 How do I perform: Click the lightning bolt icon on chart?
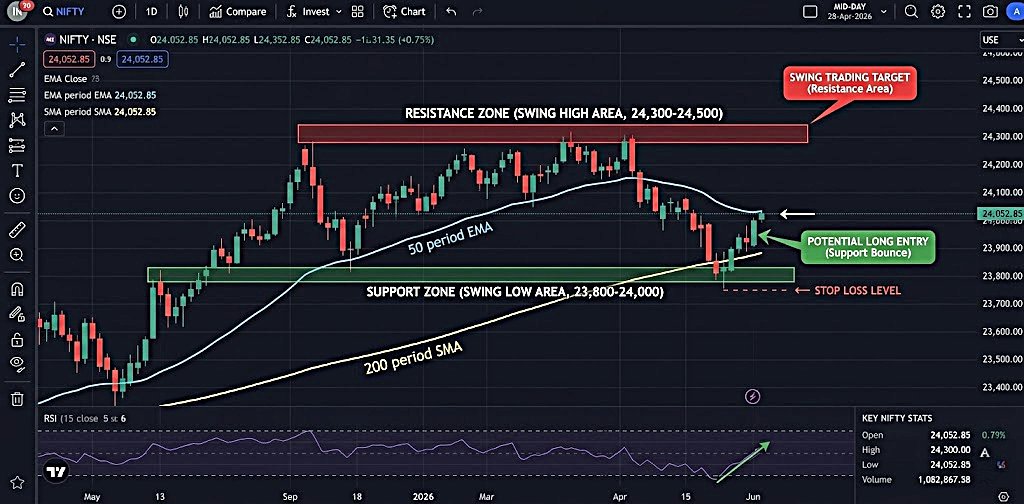pyautogui.click(x=752, y=396)
